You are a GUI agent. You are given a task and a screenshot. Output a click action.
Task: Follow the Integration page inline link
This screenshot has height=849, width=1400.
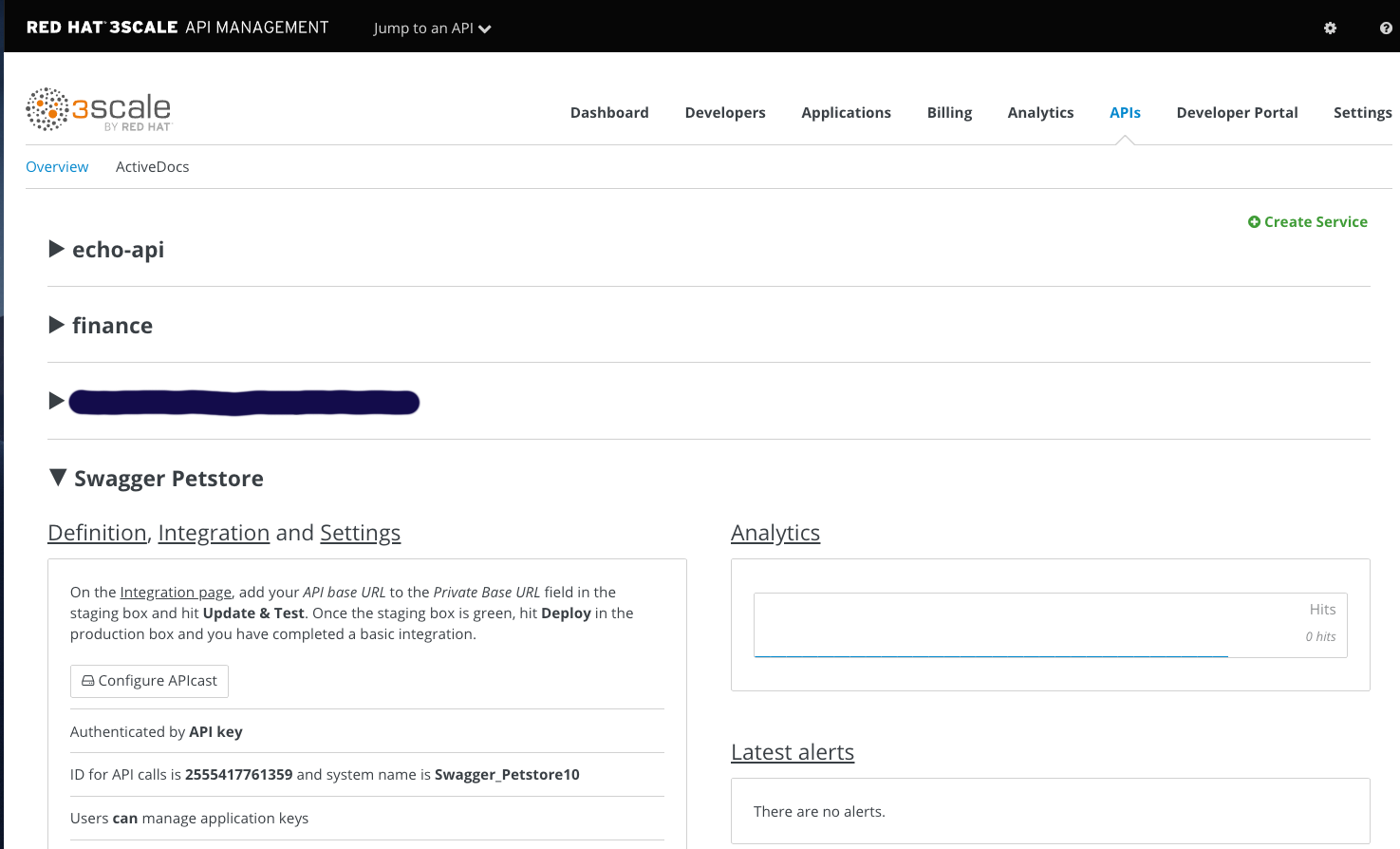176,593
